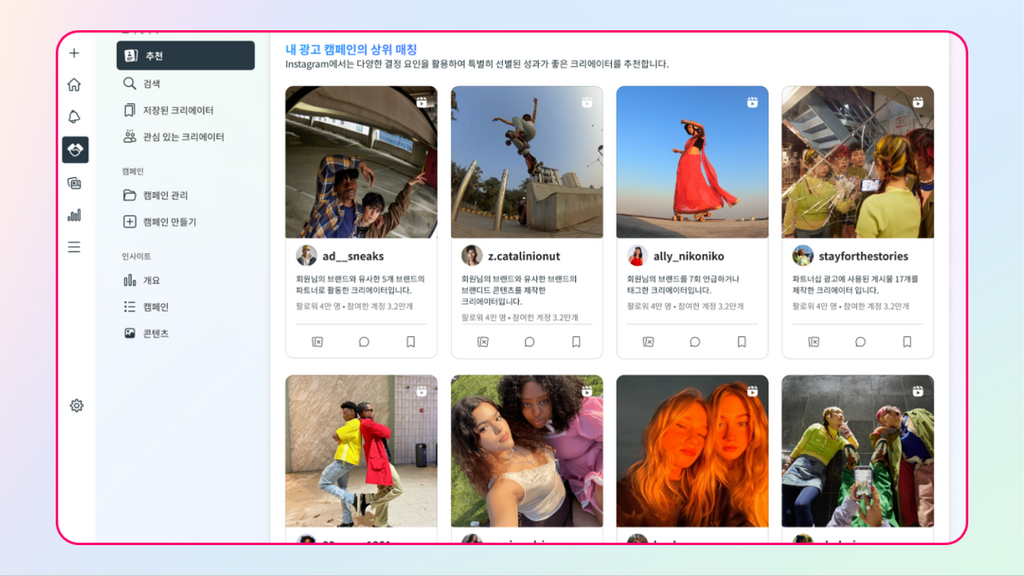This screenshot has width=1024, height=576.
Task: Message ad__sneaks via comment bubble icon
Action: click(x=364, y=342)
